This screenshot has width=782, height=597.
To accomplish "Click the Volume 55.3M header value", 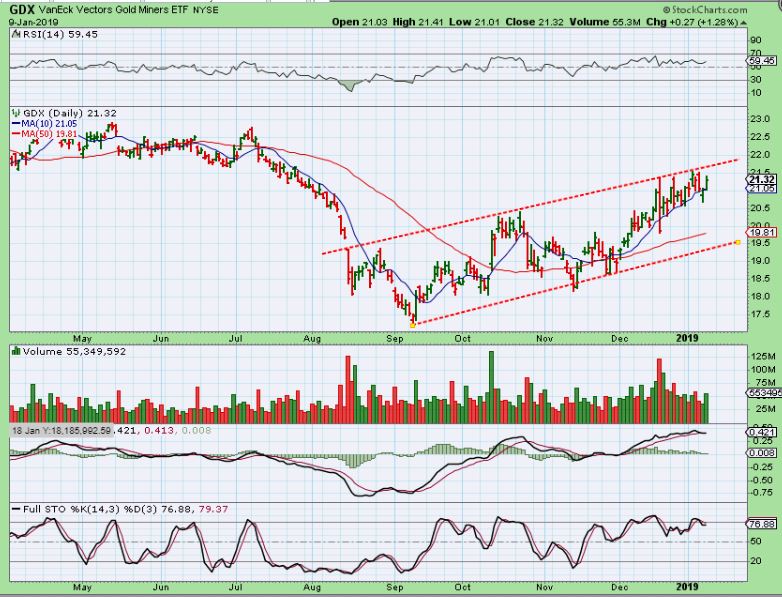I will pos(603,22).
